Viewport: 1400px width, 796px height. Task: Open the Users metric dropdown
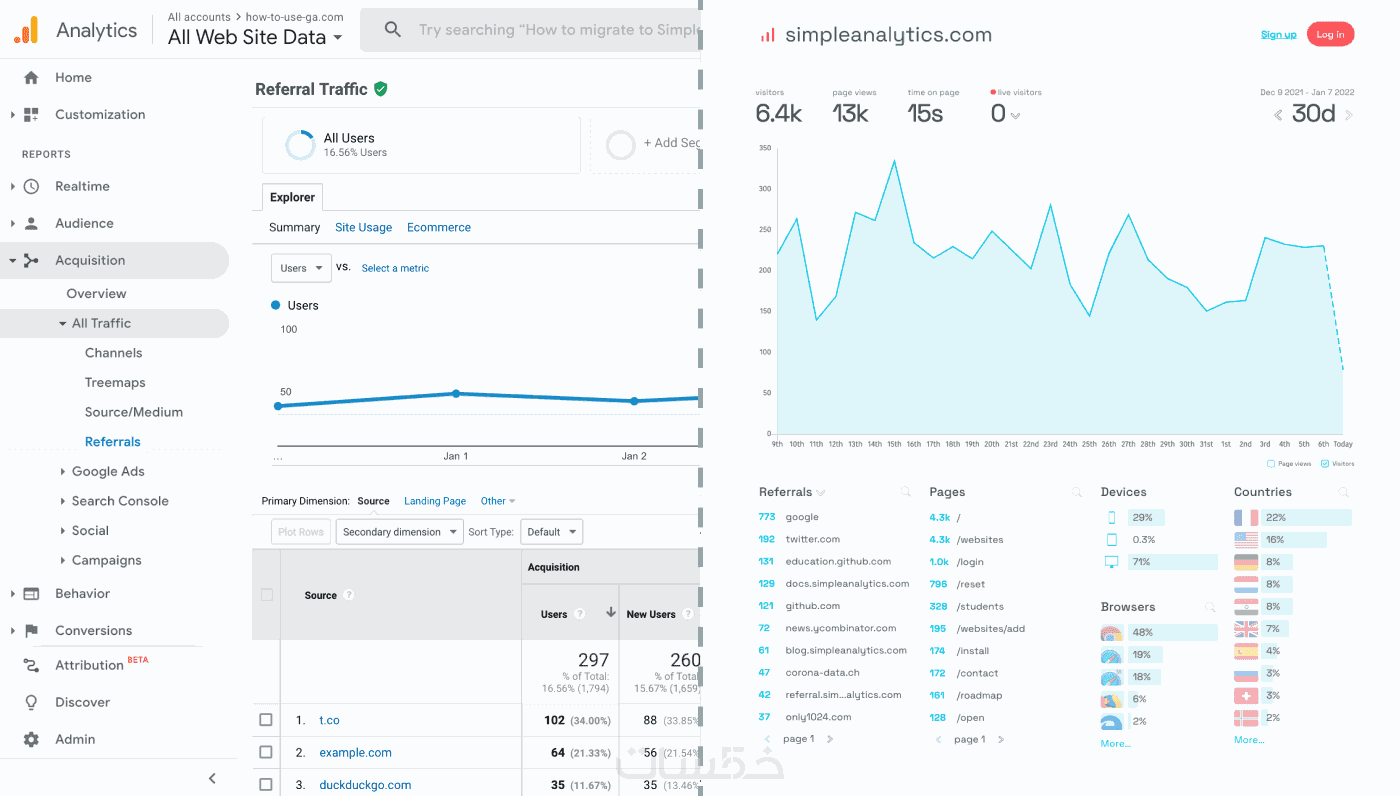(301, 268)
